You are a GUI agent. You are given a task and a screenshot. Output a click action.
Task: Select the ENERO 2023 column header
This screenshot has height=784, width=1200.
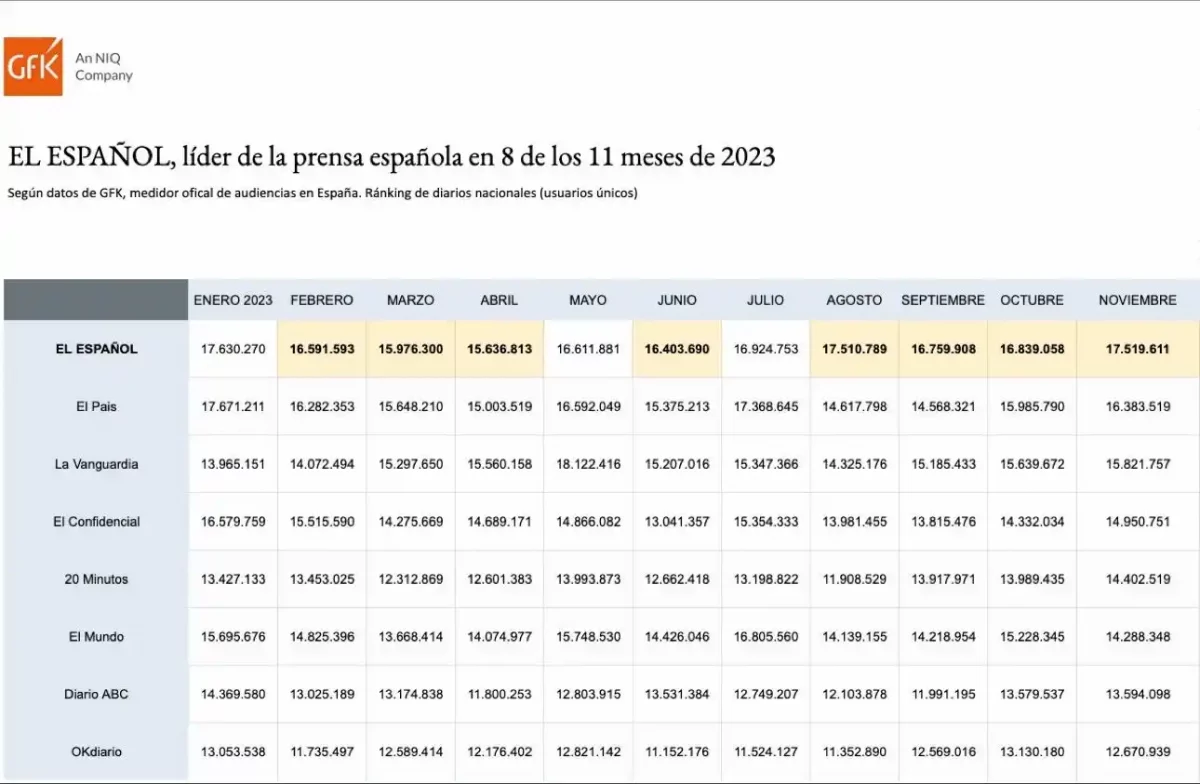(233, 300)
